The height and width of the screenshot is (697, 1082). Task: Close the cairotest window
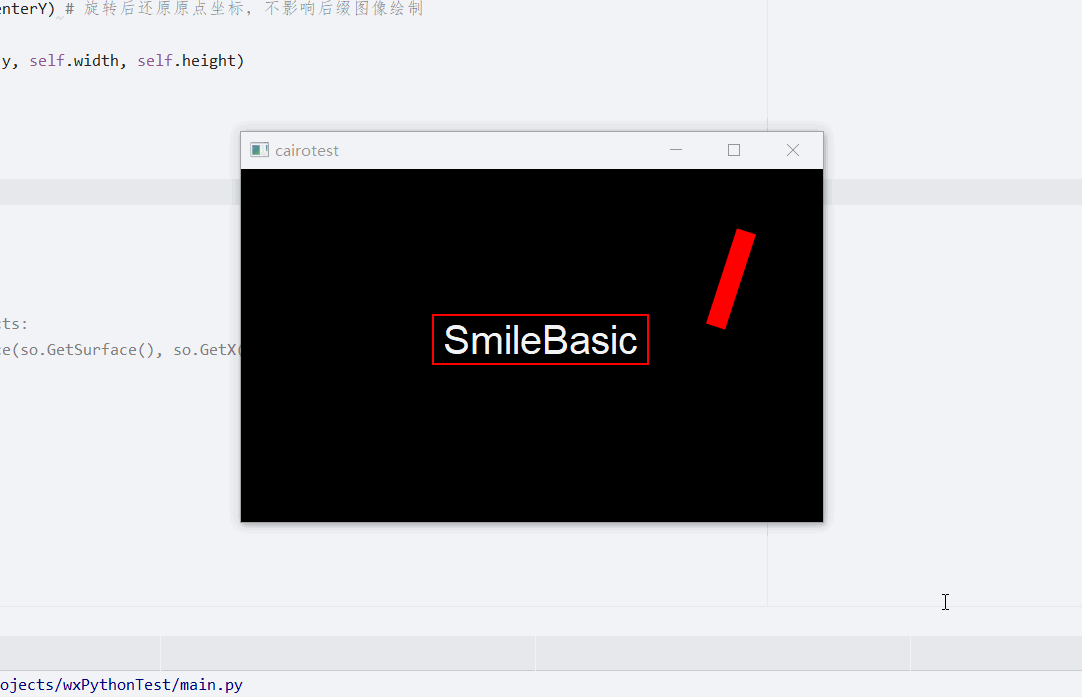point(793,150)
